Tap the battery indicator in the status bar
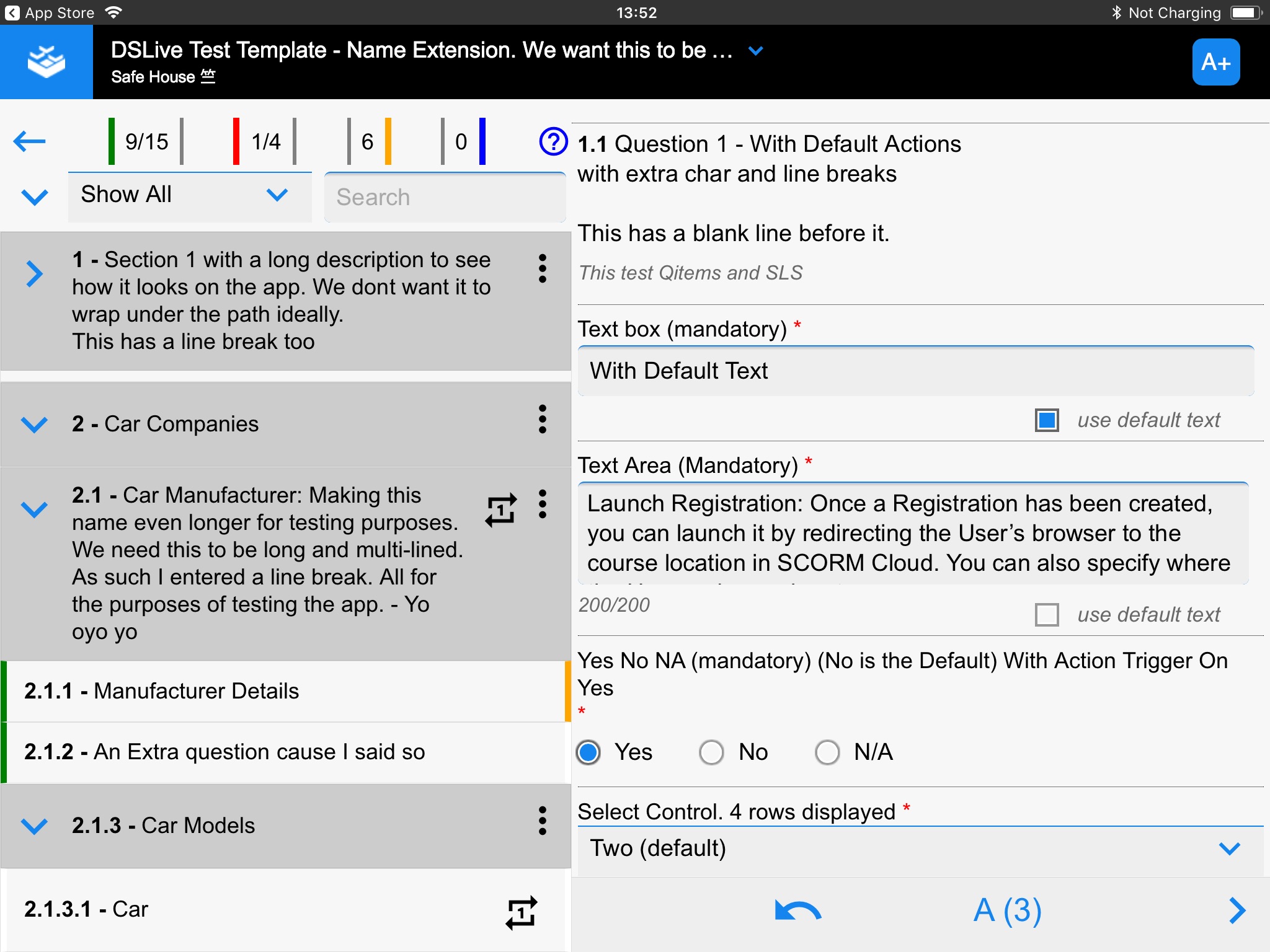 point(1246,12)
